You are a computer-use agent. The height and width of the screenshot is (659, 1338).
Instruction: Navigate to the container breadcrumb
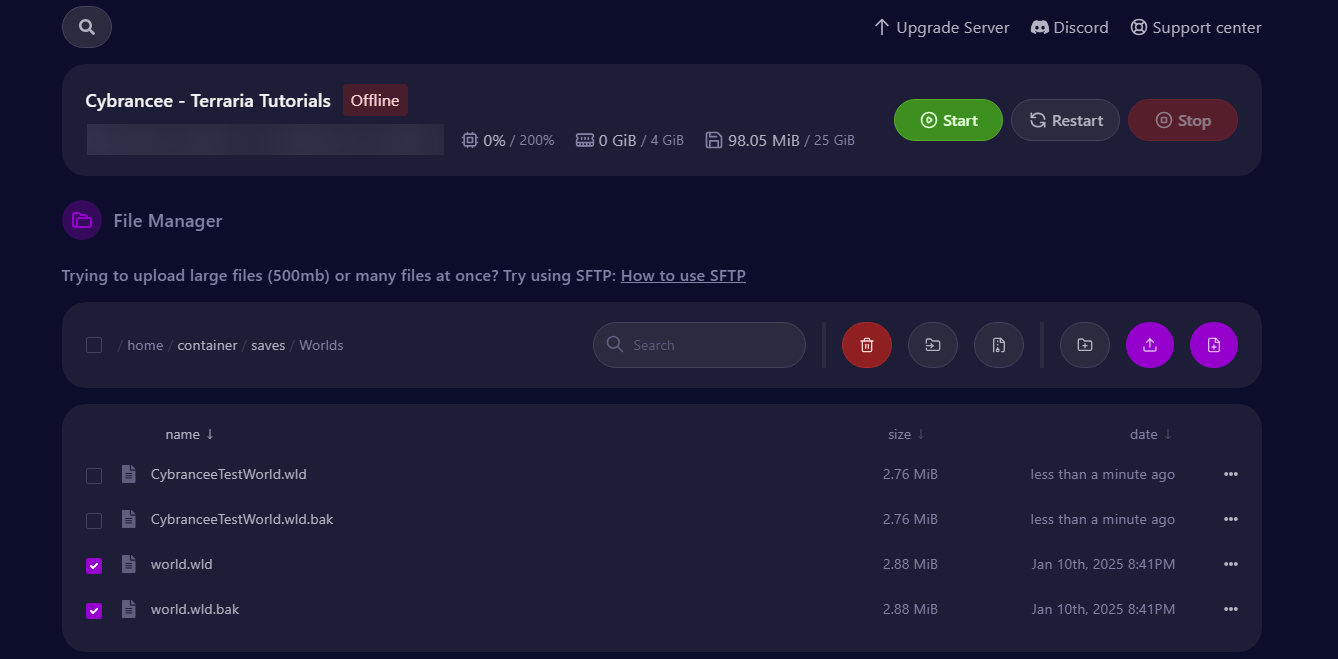pos(207,344)
